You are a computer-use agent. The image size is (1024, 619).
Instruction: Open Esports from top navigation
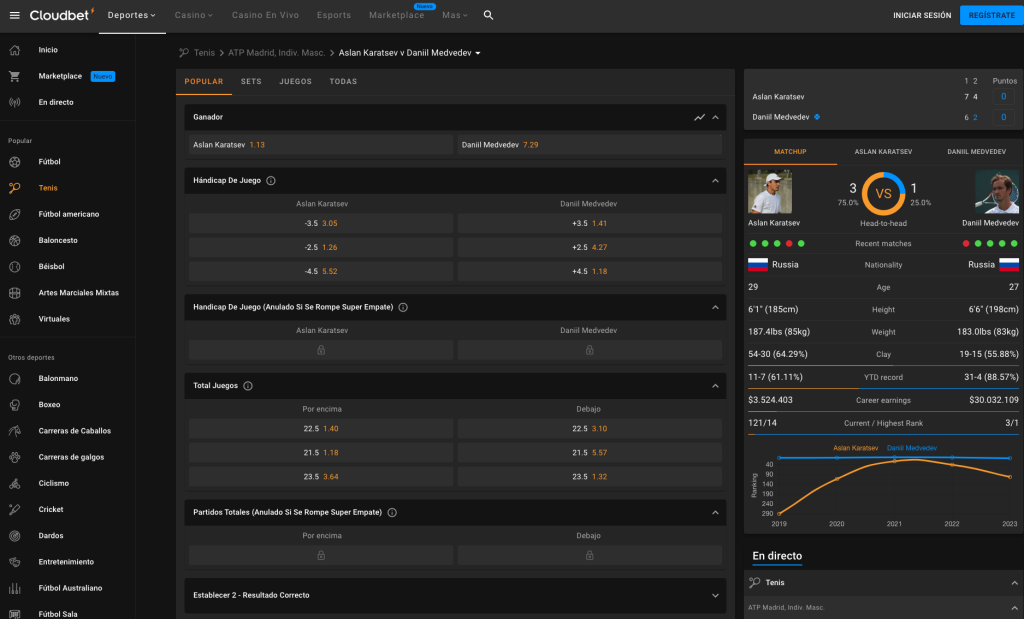[x=334, y=15]
